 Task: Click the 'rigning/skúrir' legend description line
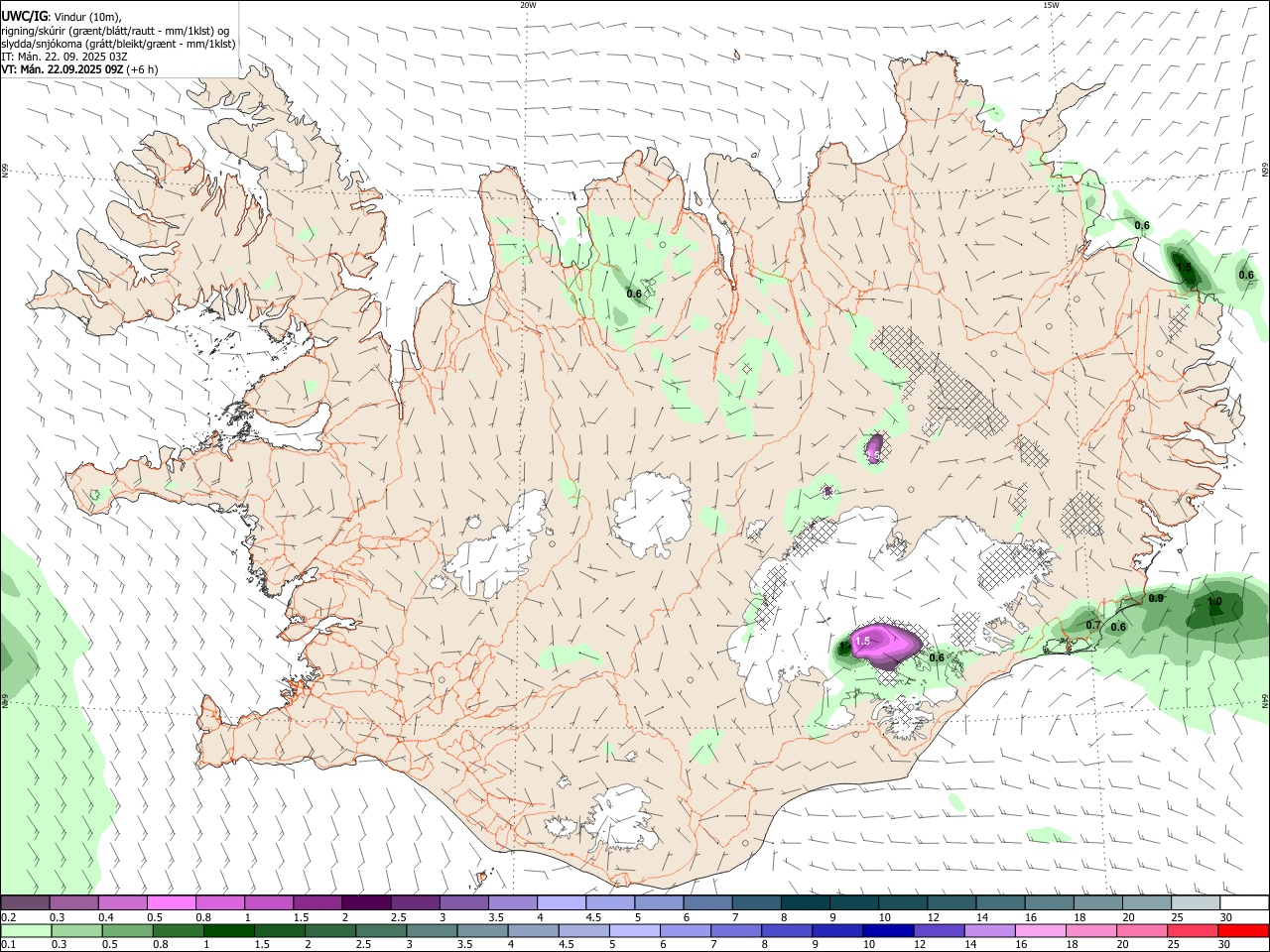tap(115, 30)
